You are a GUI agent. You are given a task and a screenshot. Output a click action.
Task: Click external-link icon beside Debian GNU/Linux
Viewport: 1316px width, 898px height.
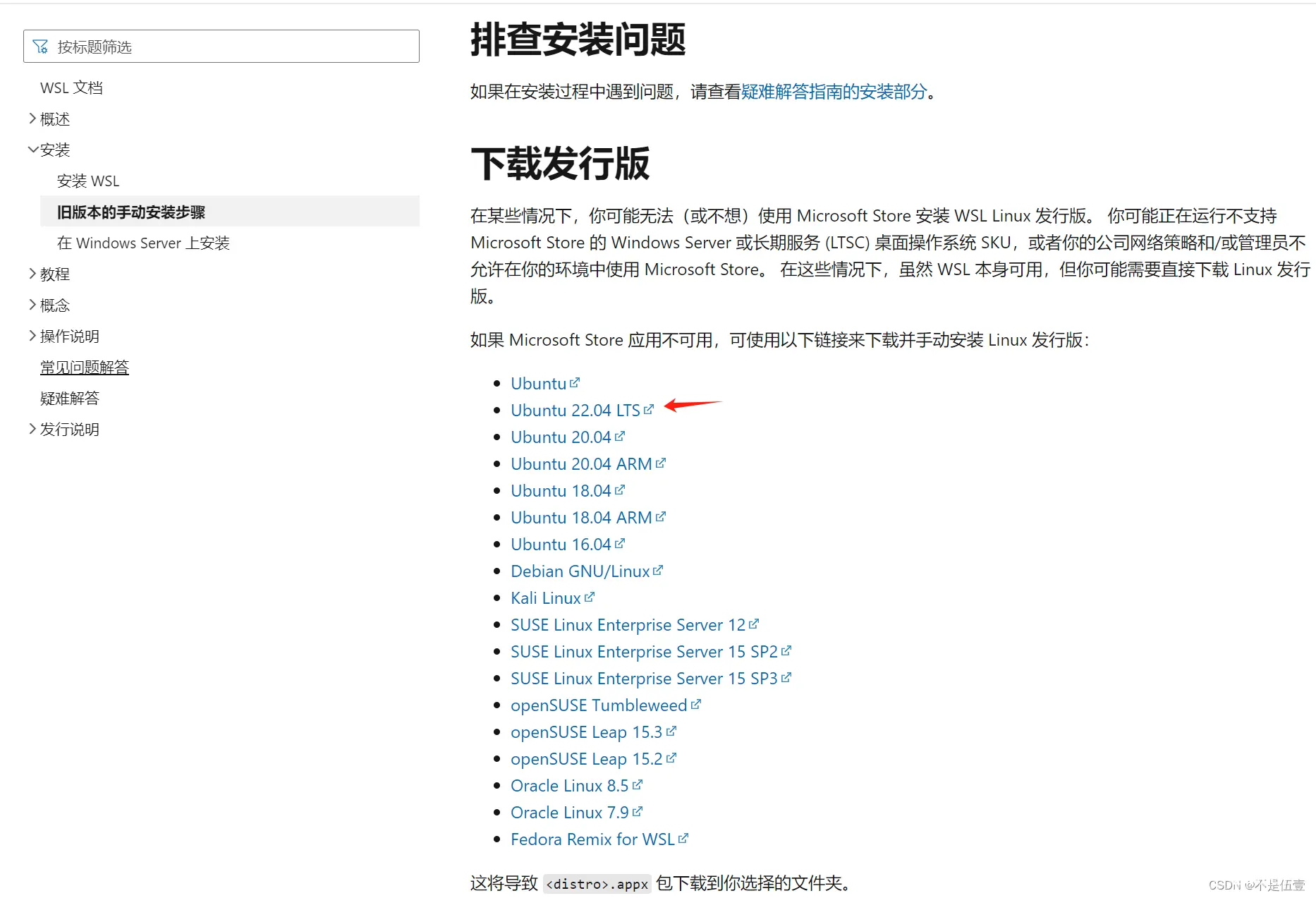pos(658,570)
